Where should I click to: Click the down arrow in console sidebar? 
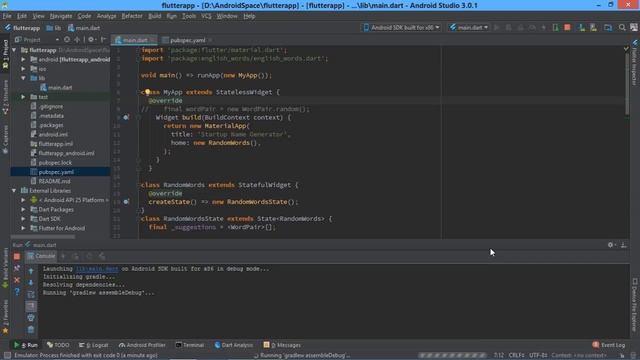coord(31,282)
